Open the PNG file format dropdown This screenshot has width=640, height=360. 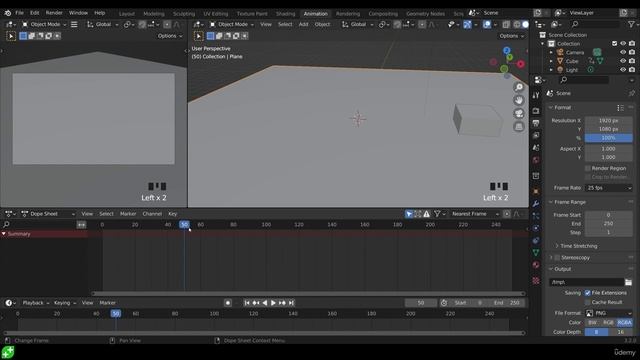609,313
